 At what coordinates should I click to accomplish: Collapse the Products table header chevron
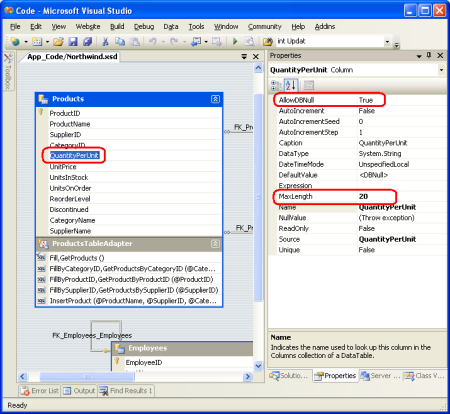tap(215, 99)
